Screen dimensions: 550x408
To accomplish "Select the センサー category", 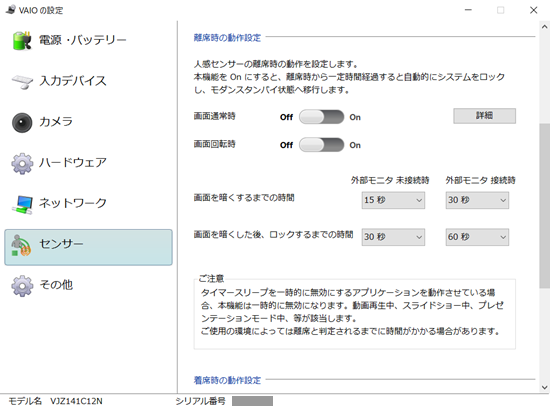I will pos(88,247).
